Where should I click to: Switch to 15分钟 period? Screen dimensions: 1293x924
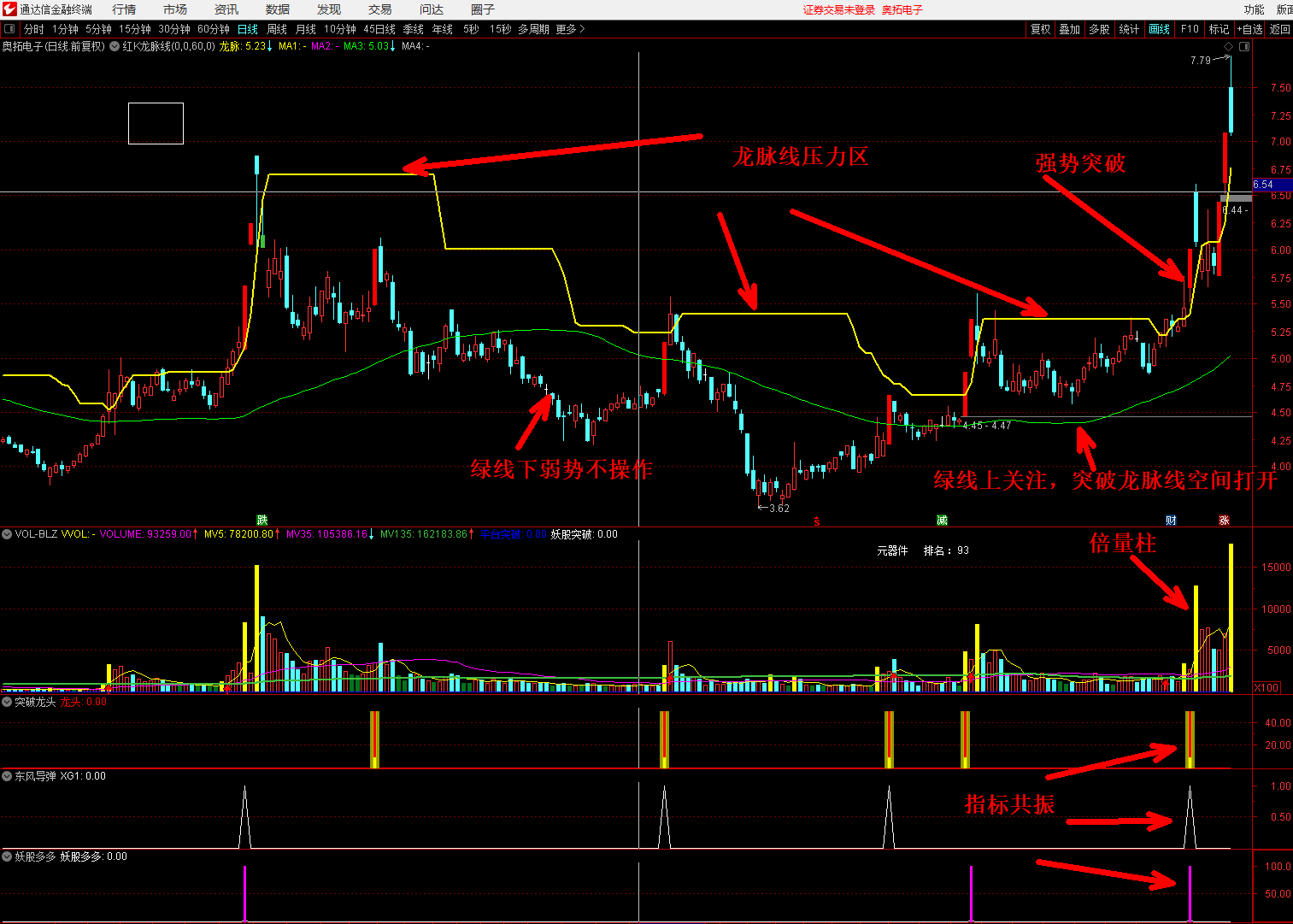pyautogui.click(x=135, y=29)
